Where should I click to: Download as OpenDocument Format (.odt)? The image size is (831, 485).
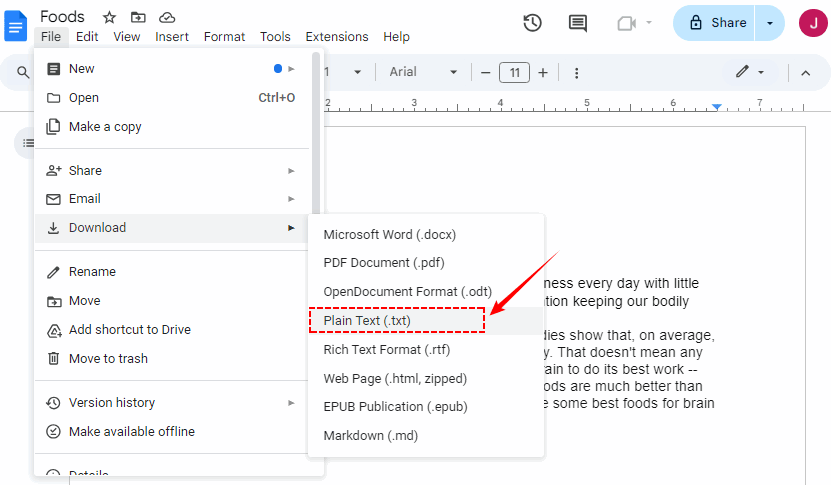point(426,292)
